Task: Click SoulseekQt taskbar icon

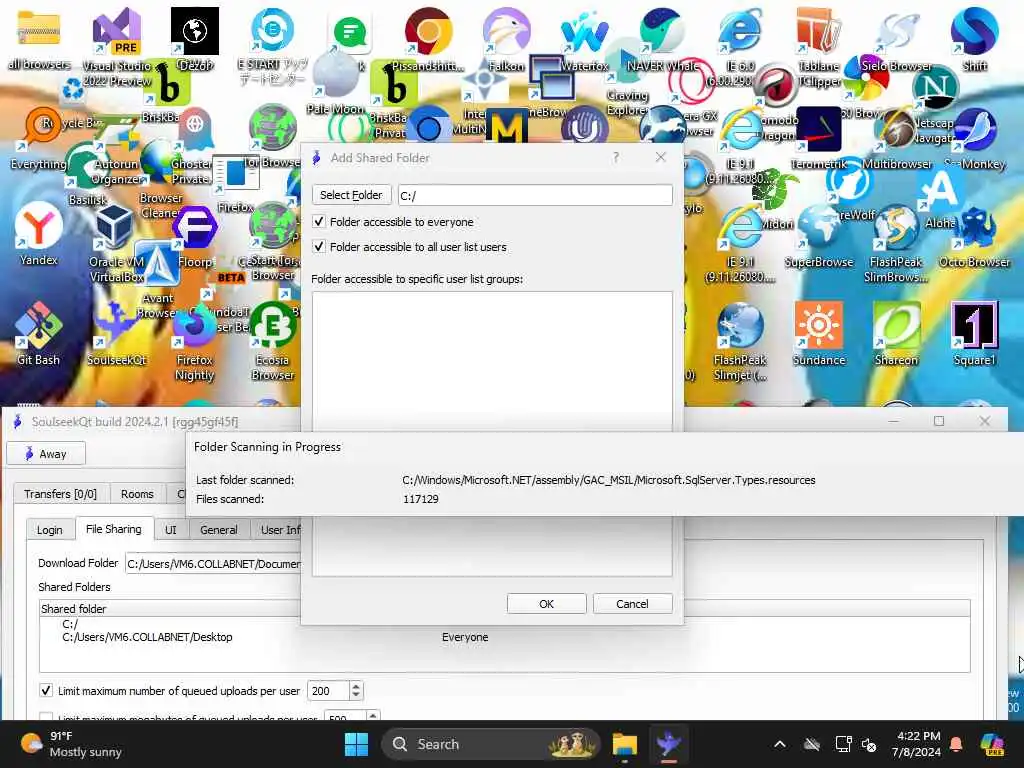Action: point(669,744)
